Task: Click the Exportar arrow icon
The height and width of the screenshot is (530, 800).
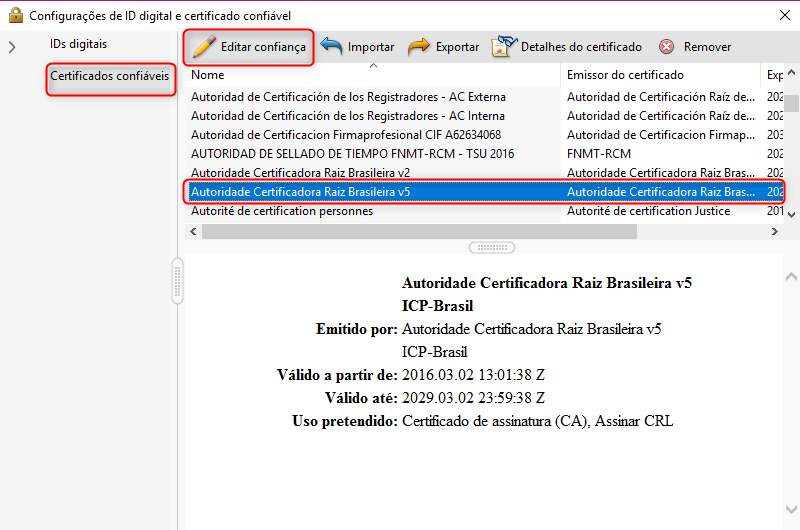Action: click(419, 47)
